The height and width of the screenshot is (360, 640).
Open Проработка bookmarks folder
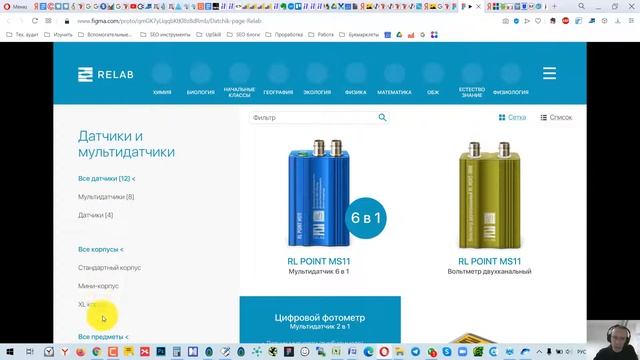tap(284, 35)
